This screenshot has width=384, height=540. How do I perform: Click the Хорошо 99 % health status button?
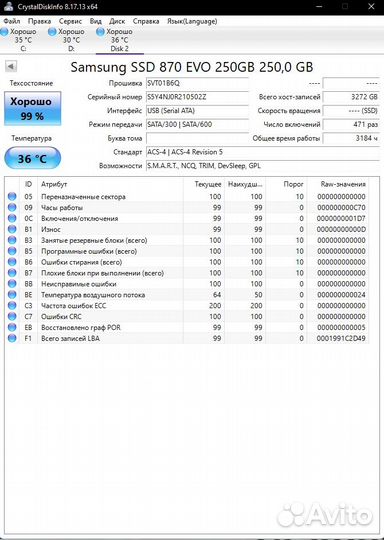(x=32, y=108)
